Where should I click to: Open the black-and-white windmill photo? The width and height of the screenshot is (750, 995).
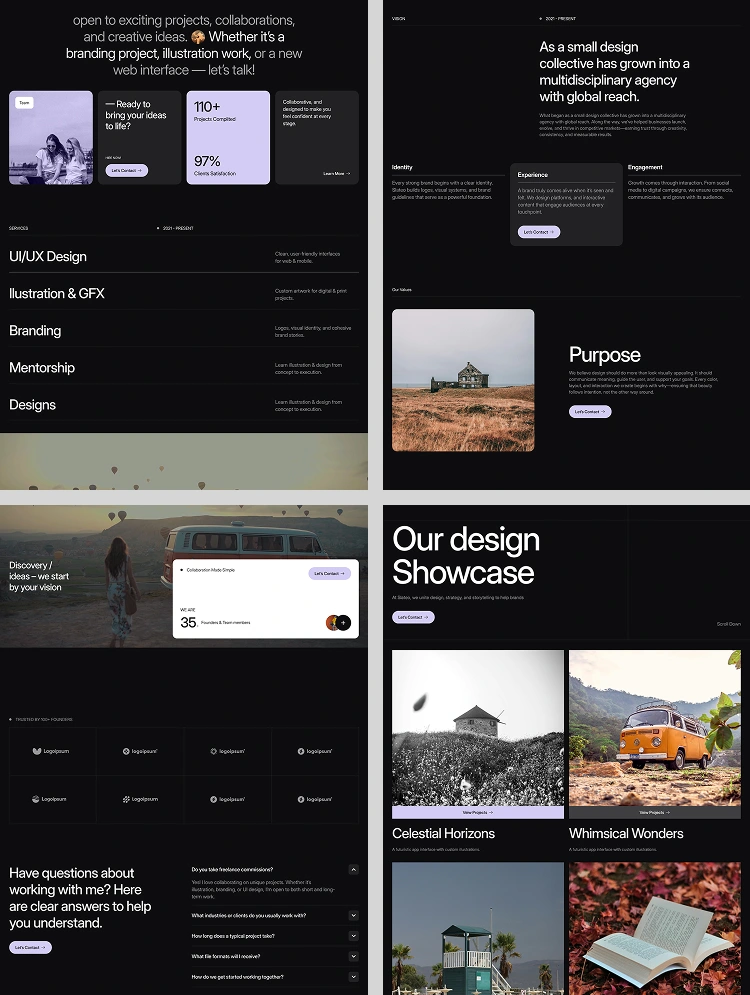(478, 728)
